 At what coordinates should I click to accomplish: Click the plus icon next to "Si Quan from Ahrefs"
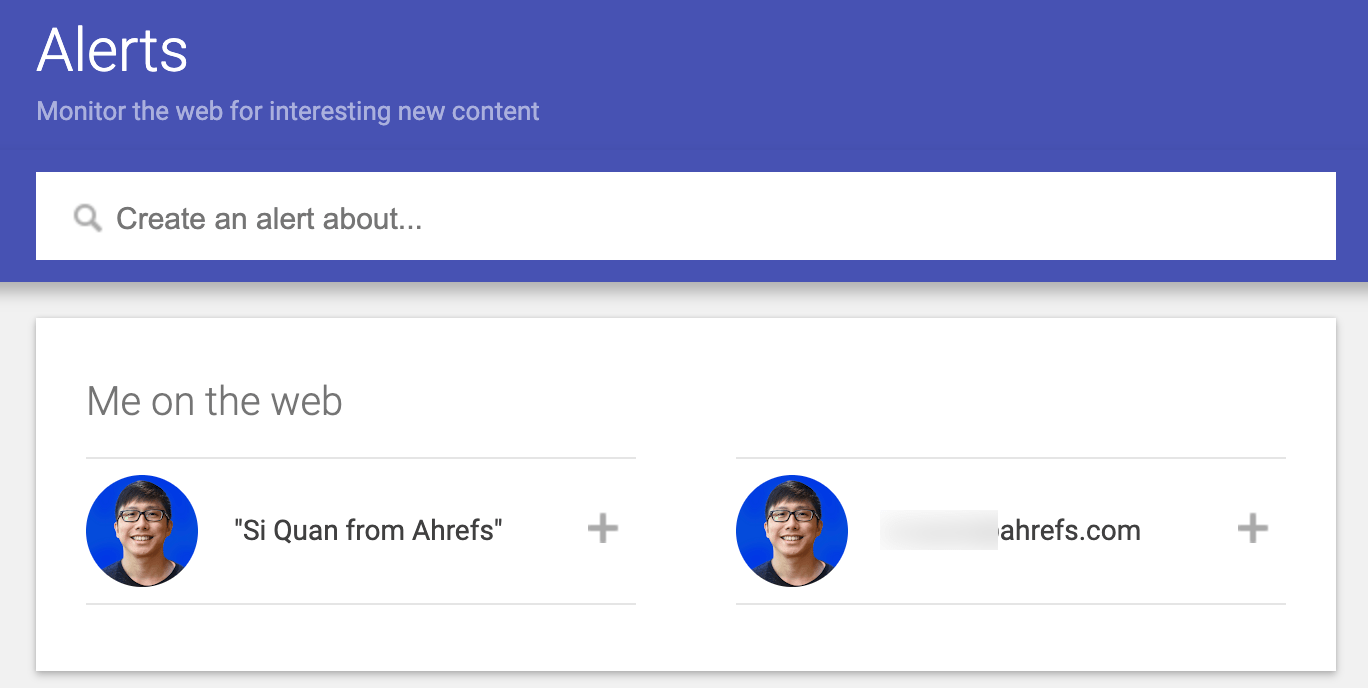click(602, 530)
